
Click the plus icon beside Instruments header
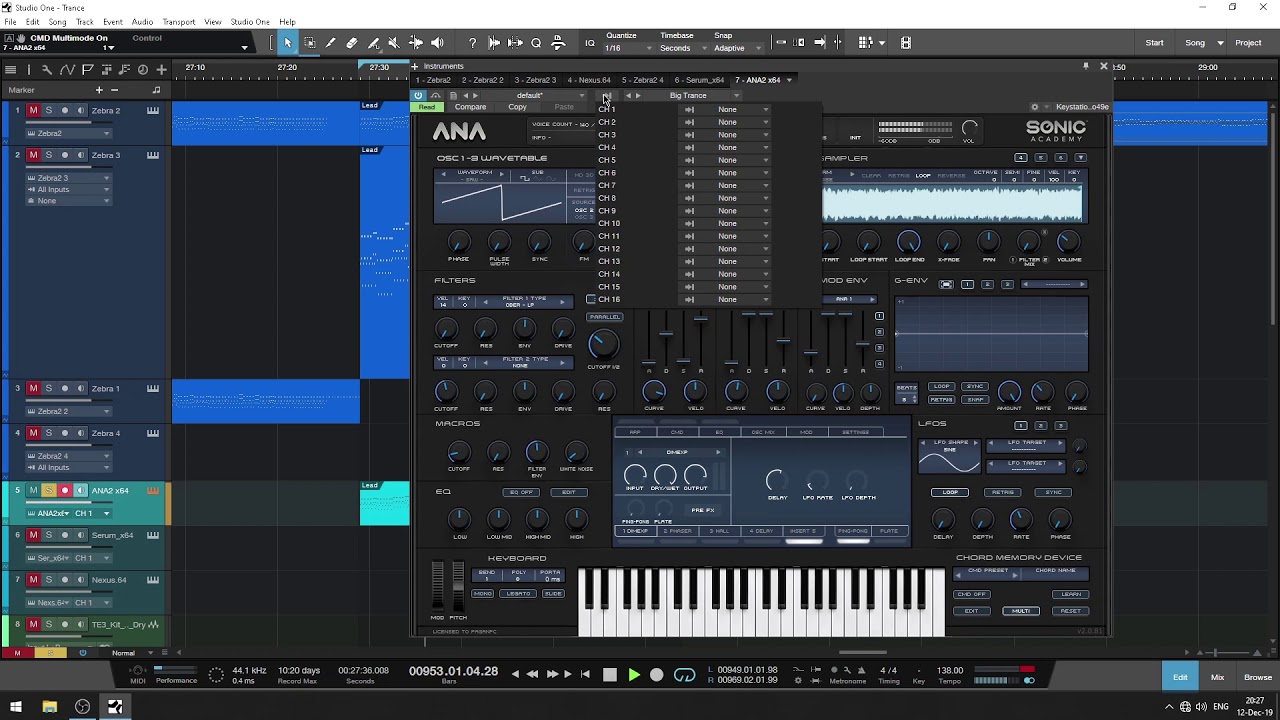415,67
